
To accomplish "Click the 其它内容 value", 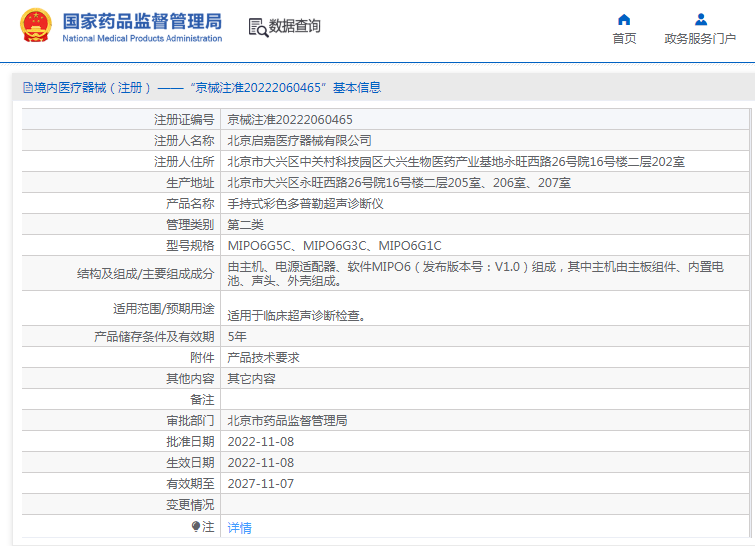I will click(x=251, y=379).
